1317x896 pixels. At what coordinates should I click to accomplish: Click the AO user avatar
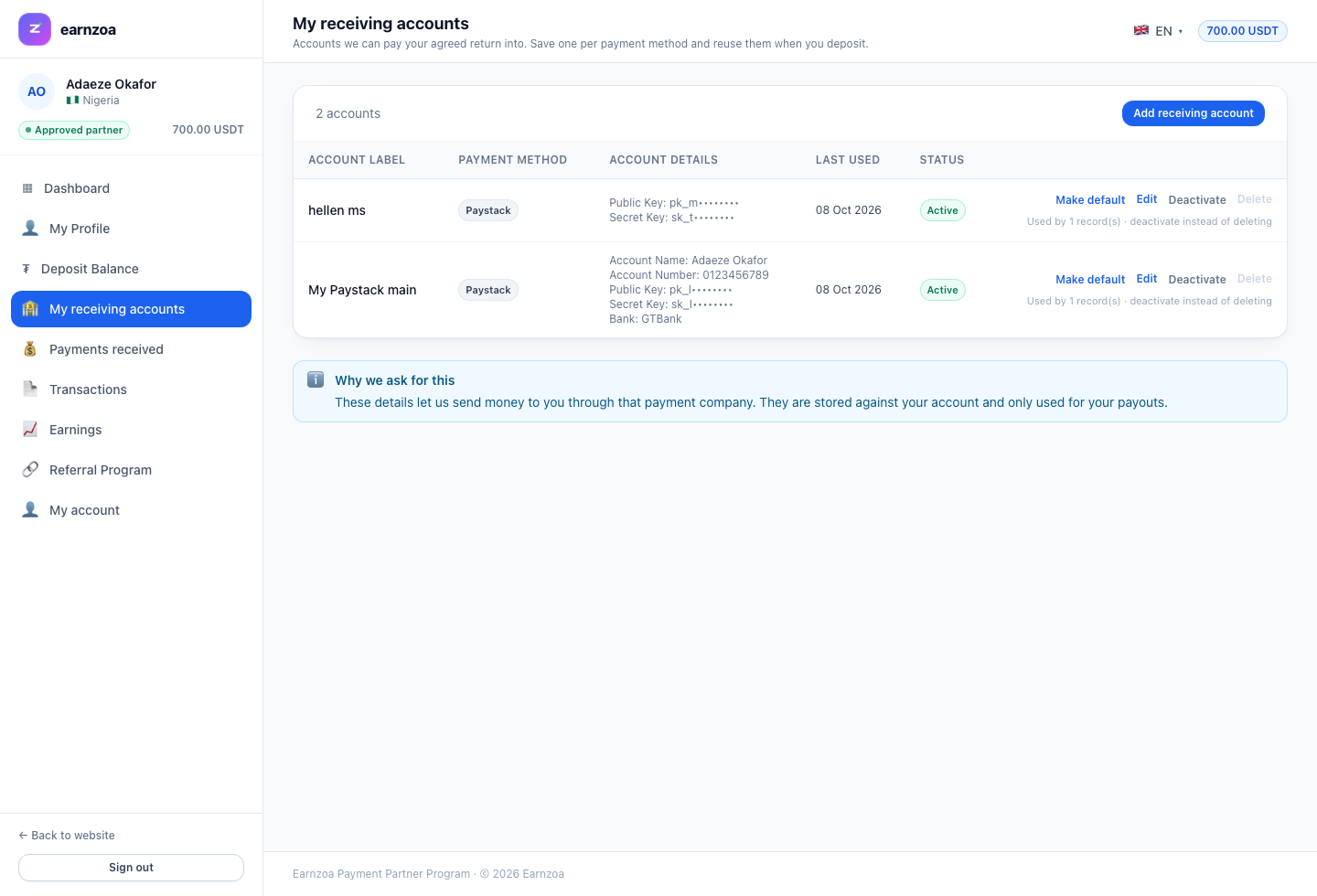37,91
